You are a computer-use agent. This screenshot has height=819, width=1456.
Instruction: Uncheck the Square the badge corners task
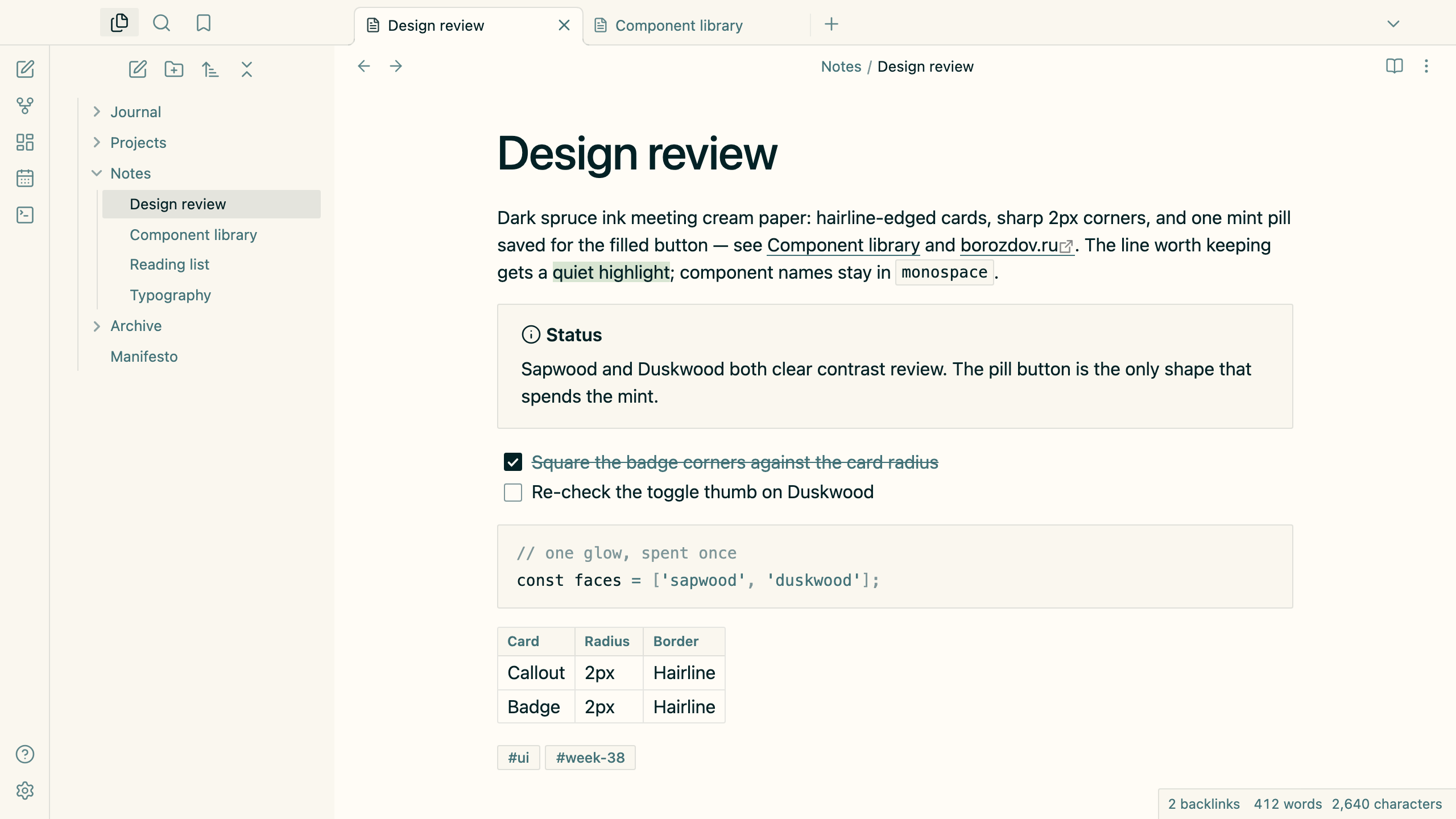[513, 462]
